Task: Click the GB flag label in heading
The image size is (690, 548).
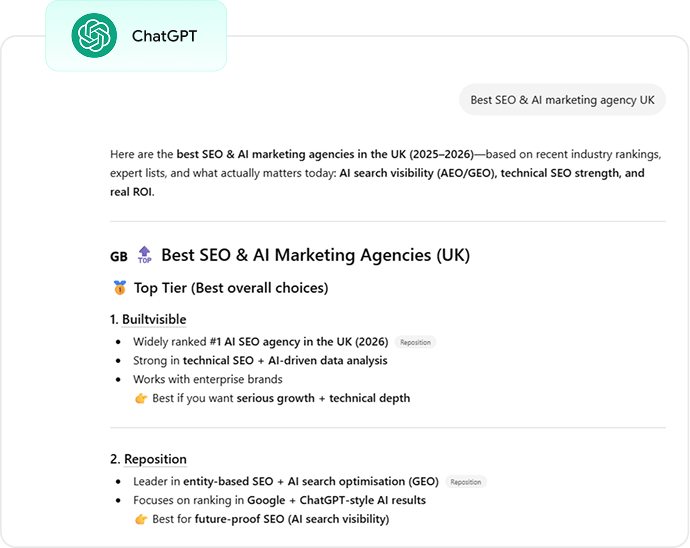Action: [118, 256]
